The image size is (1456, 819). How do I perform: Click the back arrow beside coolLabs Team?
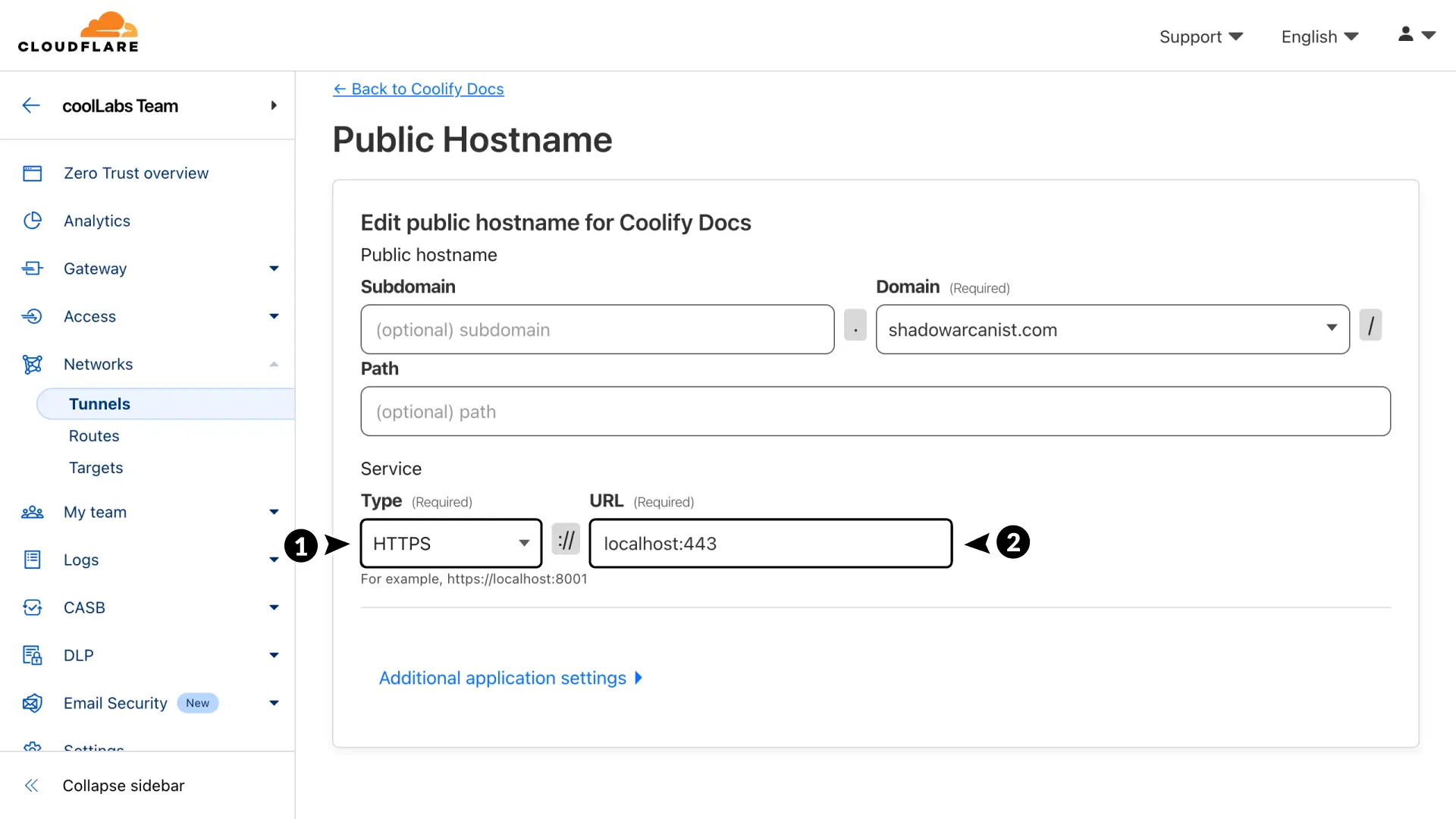point(31,105)
